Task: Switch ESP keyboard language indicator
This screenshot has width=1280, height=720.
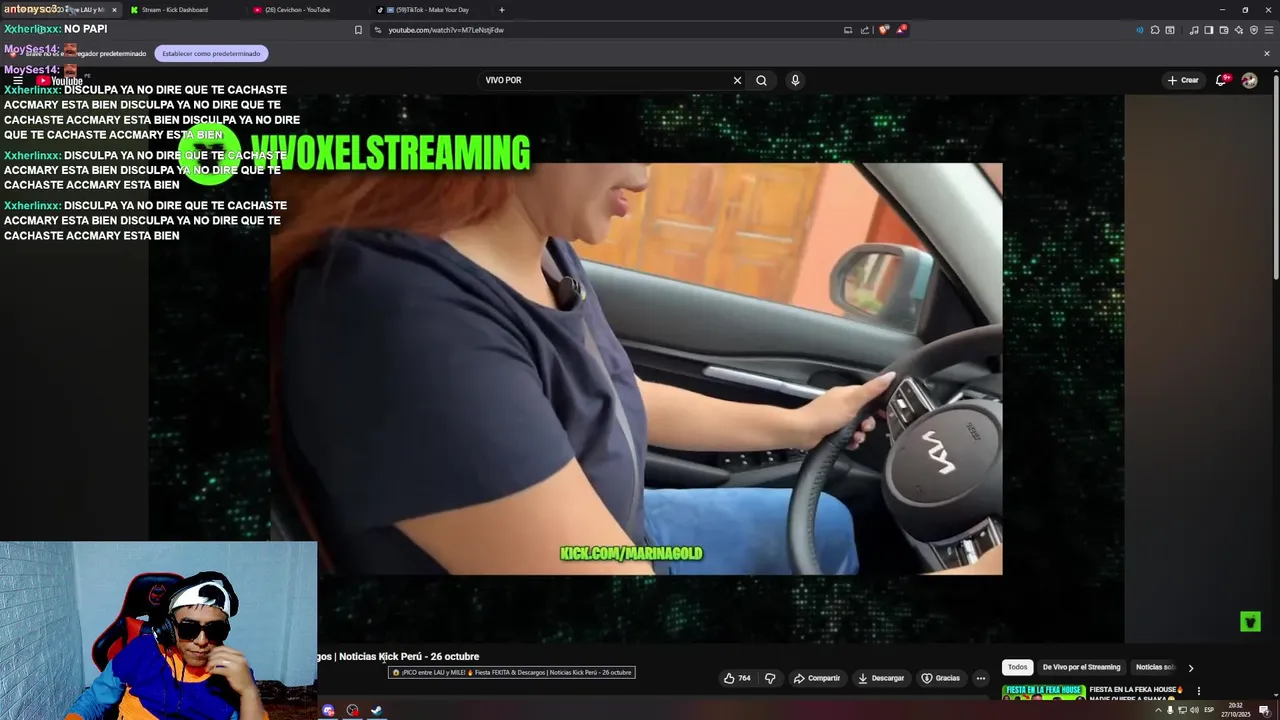Action: click(x=1209, y=710)
